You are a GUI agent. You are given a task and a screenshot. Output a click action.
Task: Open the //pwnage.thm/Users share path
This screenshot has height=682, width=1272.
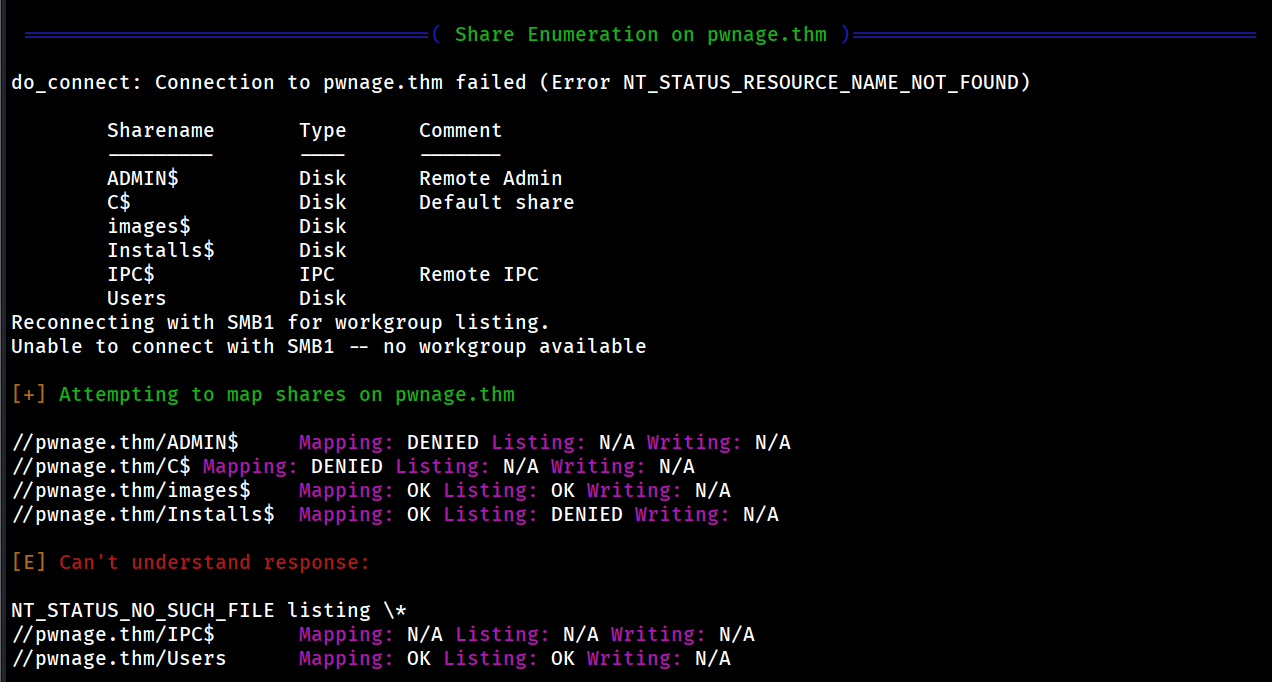(118, 659)
